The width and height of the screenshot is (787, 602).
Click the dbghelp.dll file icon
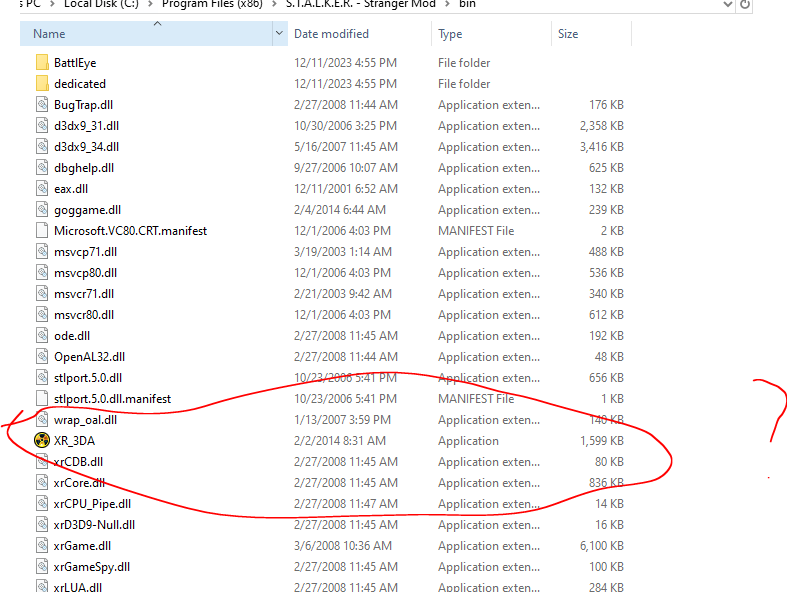click(43, 168)
